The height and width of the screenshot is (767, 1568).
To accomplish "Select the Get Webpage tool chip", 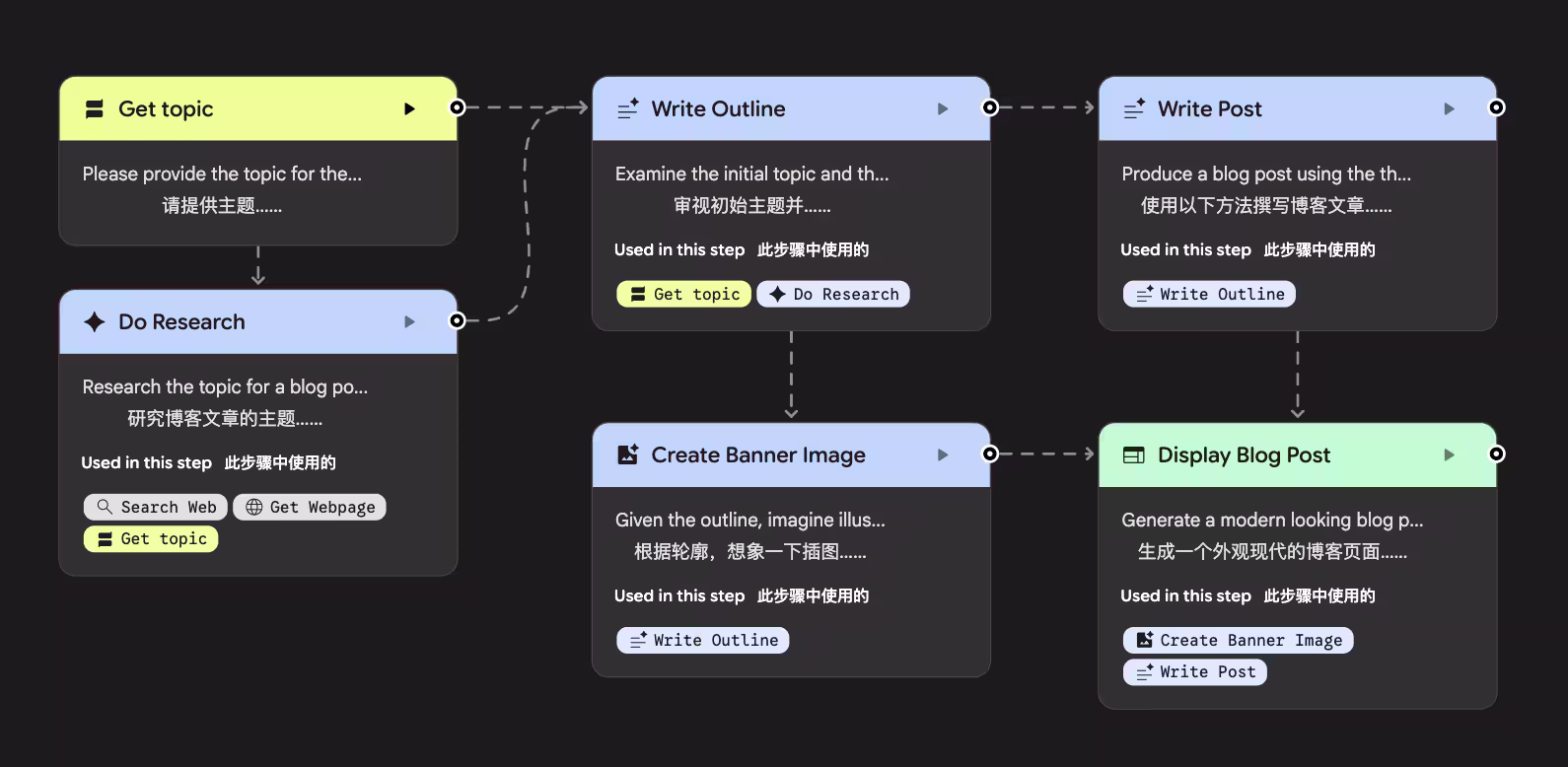I will click(x=310, y=508).
